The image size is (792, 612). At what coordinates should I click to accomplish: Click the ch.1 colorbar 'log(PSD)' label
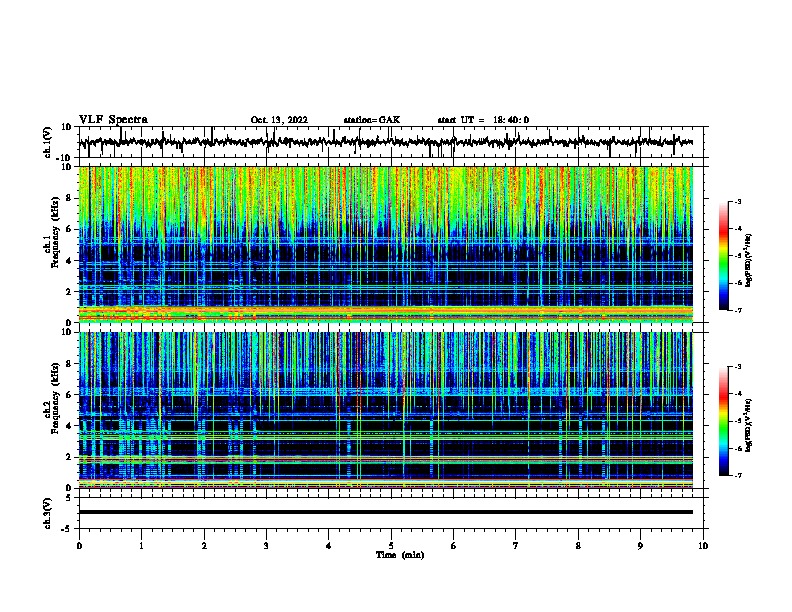pos(748,260)
